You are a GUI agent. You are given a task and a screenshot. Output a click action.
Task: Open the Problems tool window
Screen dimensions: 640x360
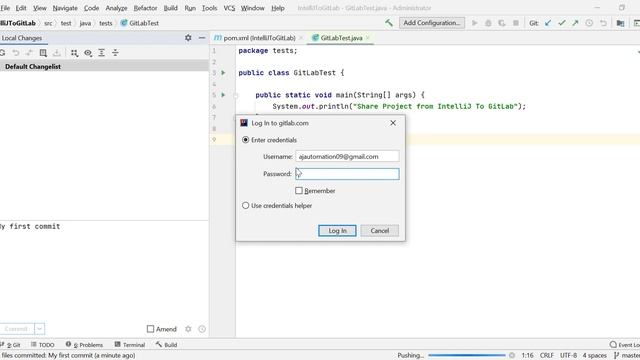click(x=84, y=345)
